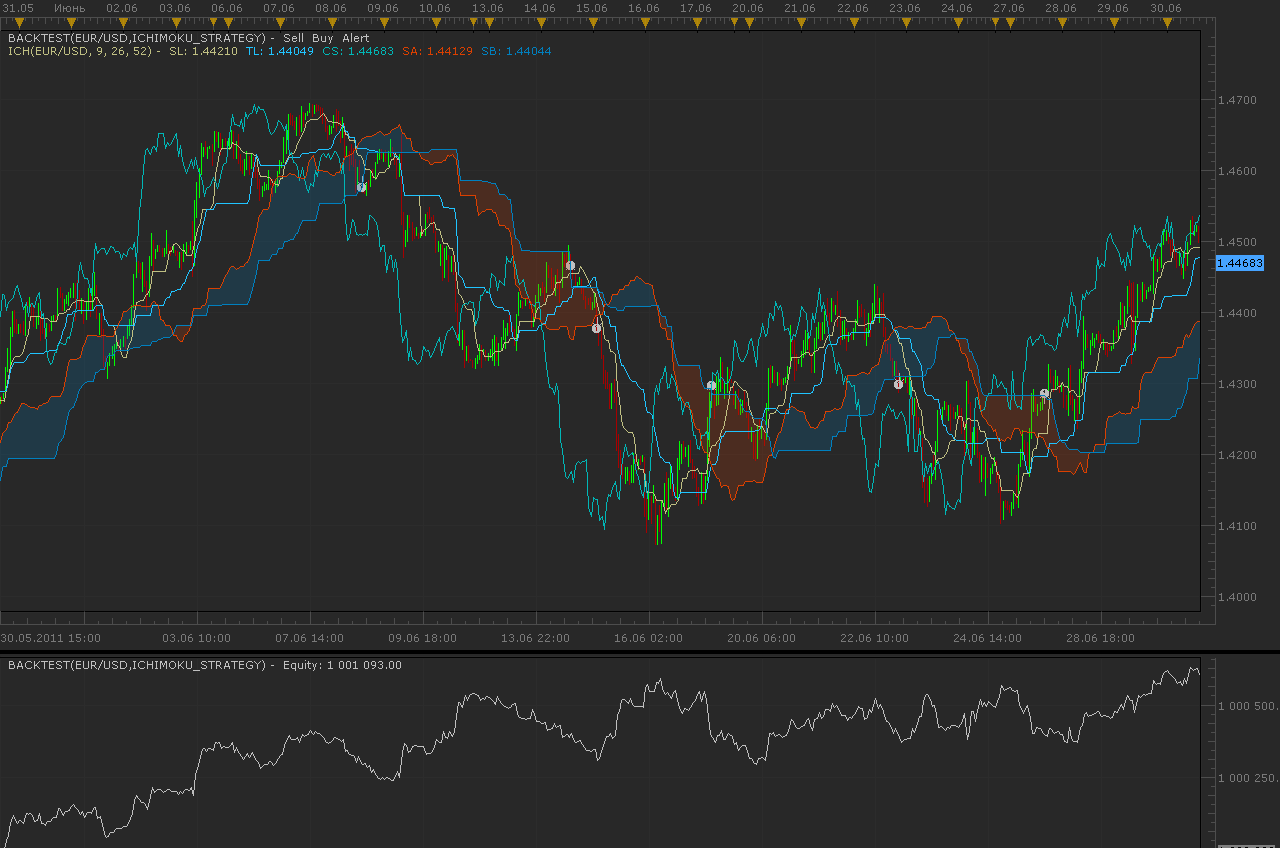Screen dimensions: 1280x848
Task: Click the CS: 1.44683 legend value
Action: 358,51
